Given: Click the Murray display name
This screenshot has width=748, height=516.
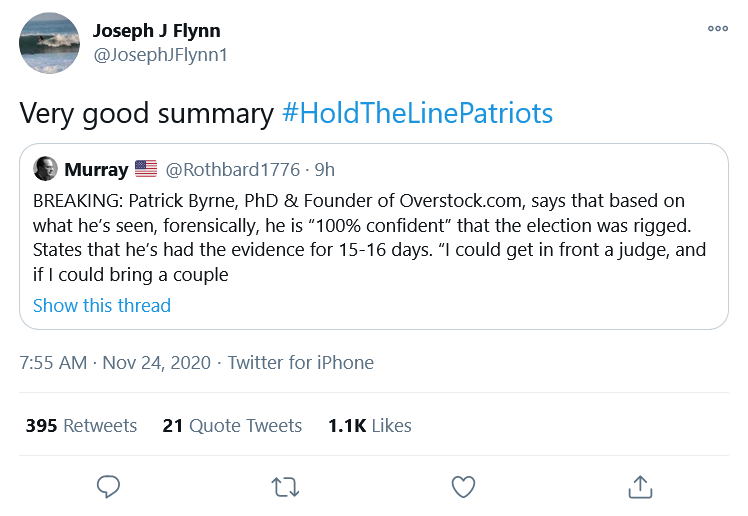Looking at the screenshot, I should click(x=96, y=170).
